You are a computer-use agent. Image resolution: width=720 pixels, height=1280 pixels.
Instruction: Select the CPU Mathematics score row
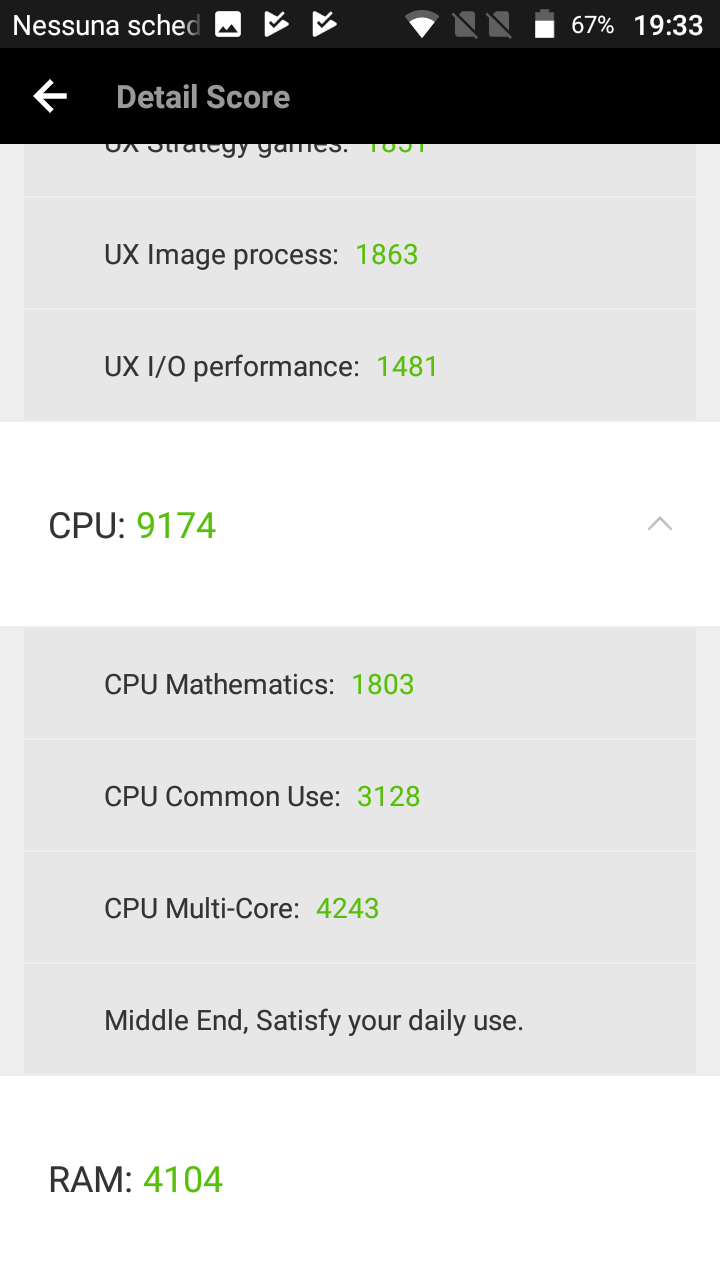click(360, 684)
